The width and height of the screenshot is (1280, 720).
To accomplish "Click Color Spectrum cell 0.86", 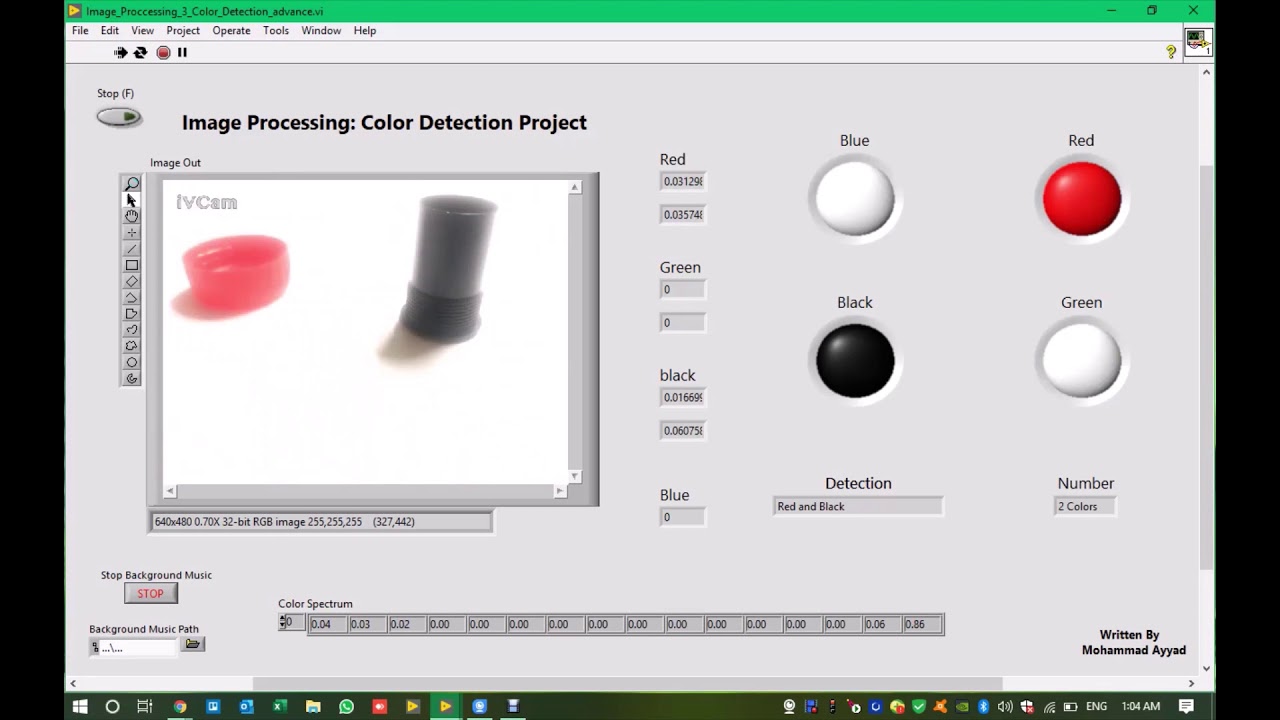I will click(922, 624).
